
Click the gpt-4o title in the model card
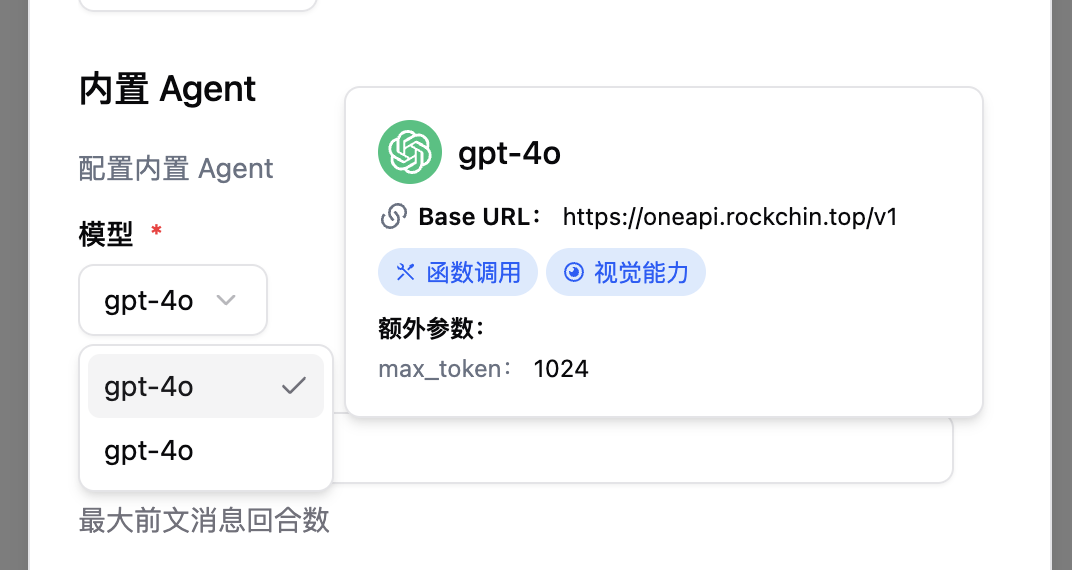509,153
